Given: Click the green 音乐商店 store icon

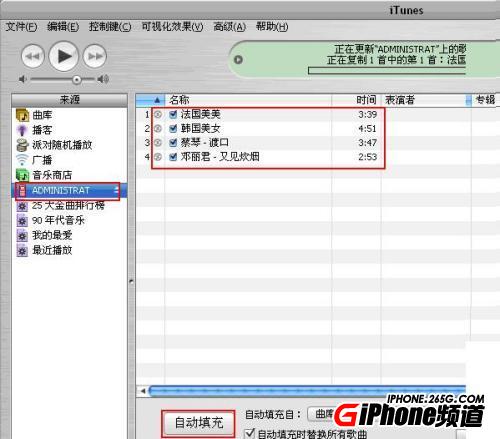Looking at the screenshot, I should pos(22,175).
